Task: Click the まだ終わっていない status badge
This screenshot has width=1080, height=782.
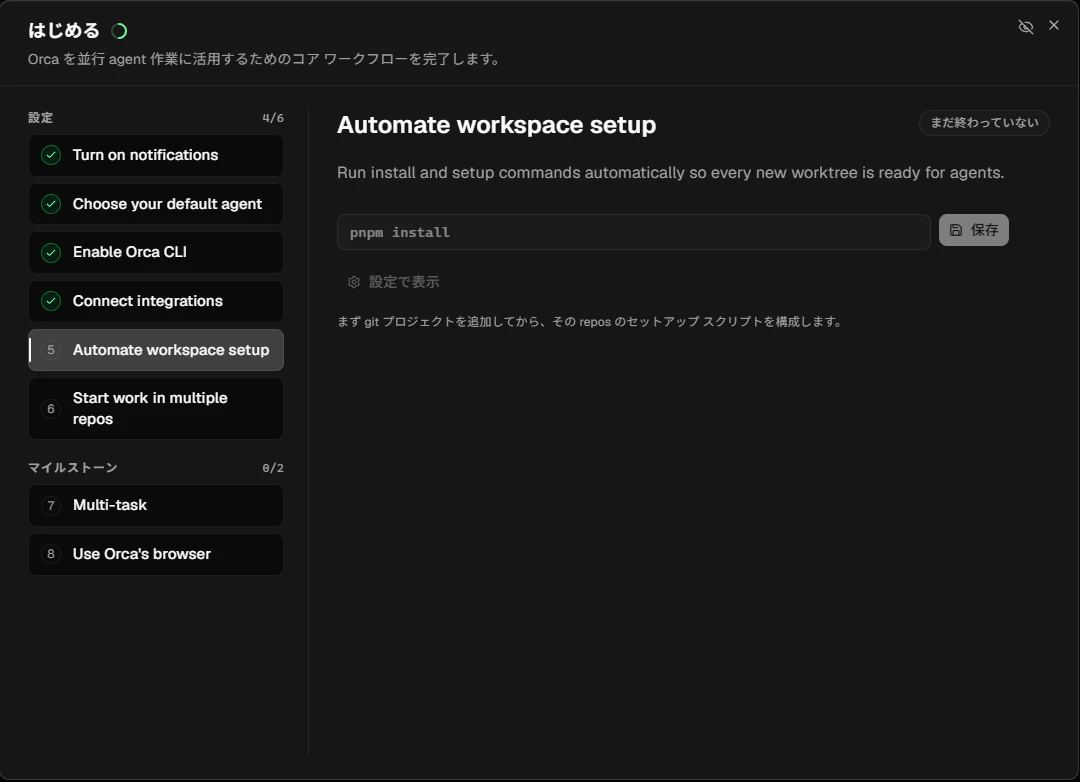Action: coord(984,123)
